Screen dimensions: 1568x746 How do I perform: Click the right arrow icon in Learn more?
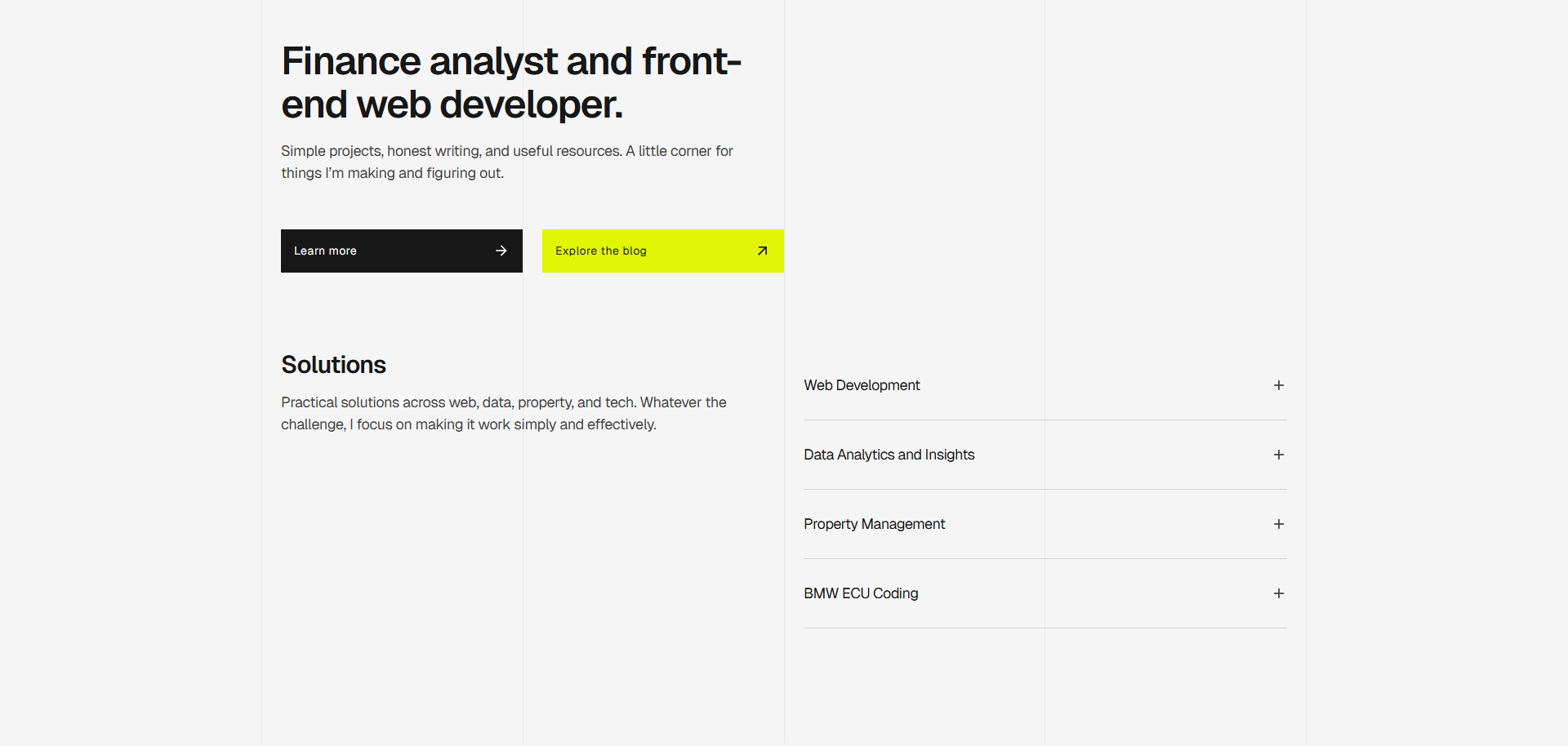tap(501, 251)
